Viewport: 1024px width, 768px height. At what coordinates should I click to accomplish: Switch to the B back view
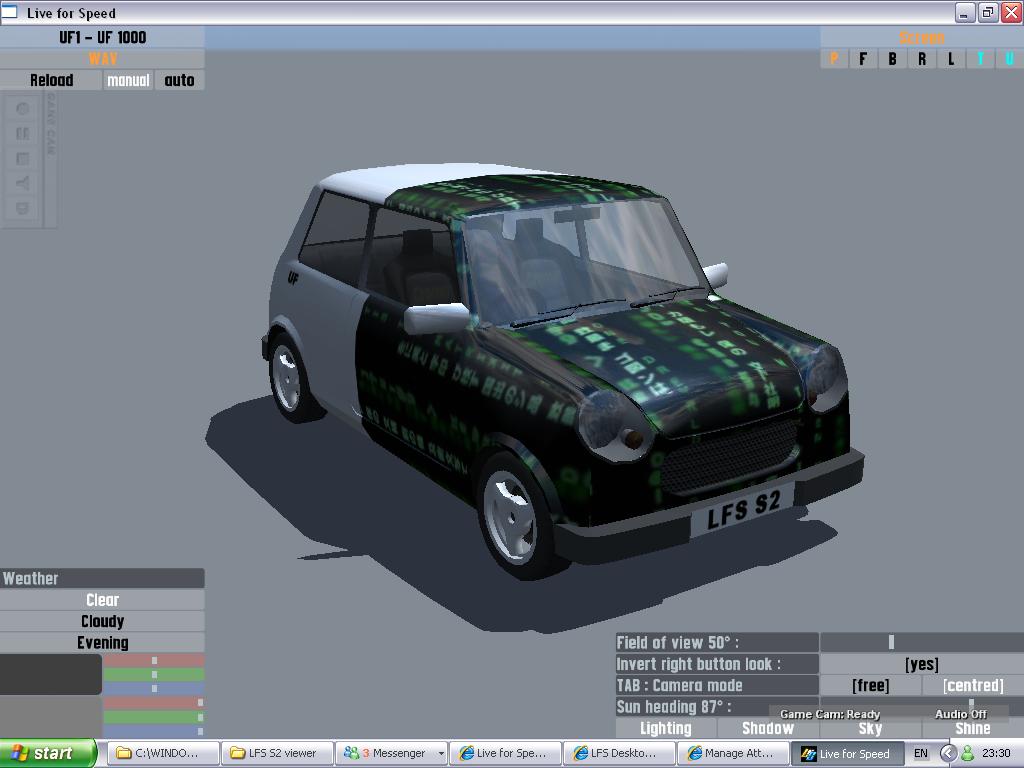tap(893, 59)
